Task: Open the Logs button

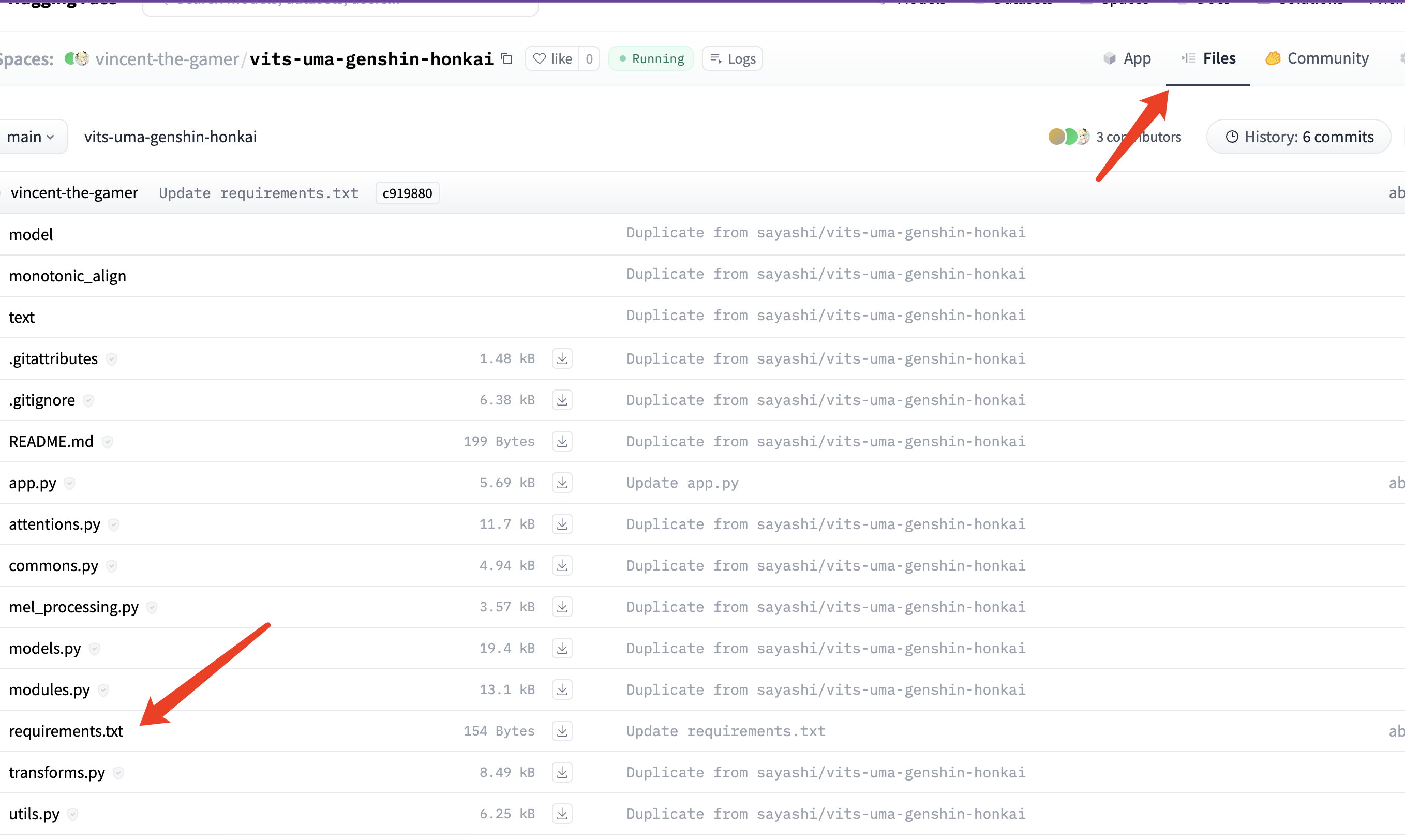Action: 733,58
